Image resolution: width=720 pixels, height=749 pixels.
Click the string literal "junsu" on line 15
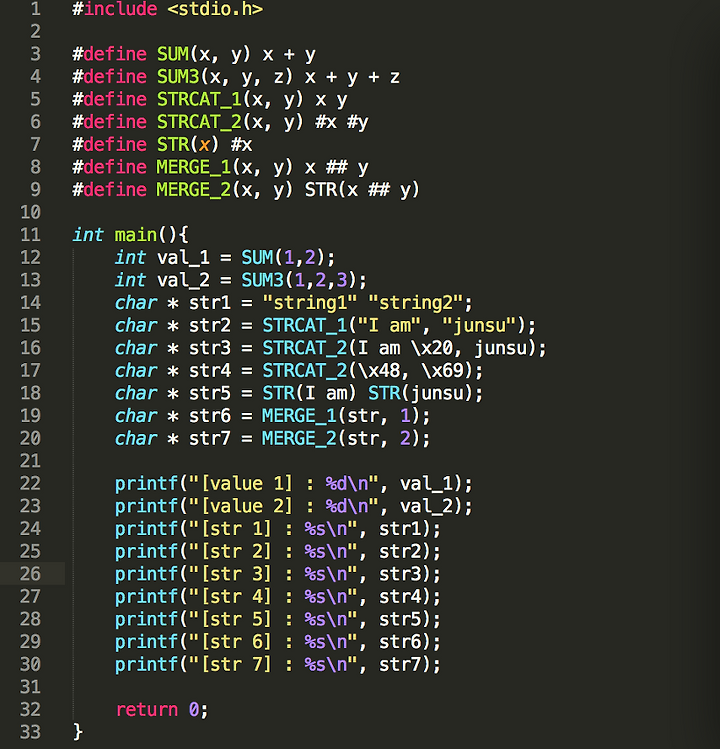[480, 326]
